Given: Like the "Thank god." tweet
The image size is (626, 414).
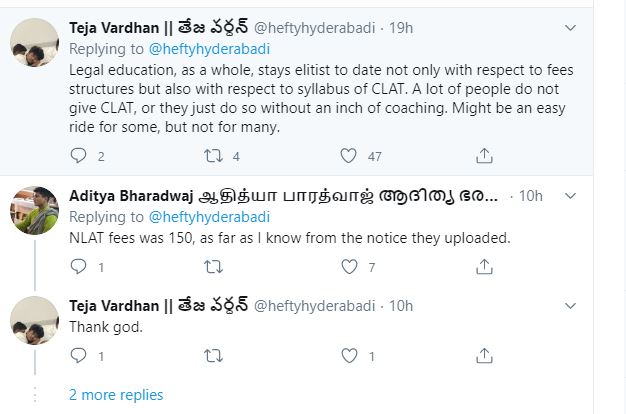Looking at the screenshot, I should point(348,355).
